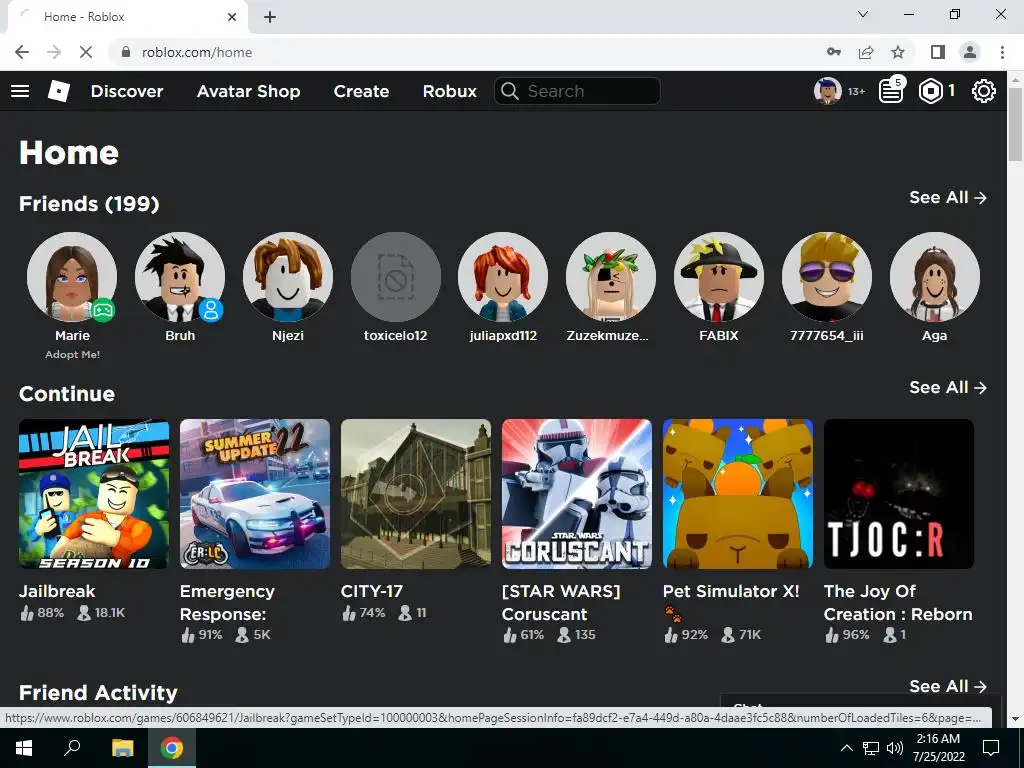
Task: Click The Joy Of Creation : Reborn title
Action: (x=898, y=602)
